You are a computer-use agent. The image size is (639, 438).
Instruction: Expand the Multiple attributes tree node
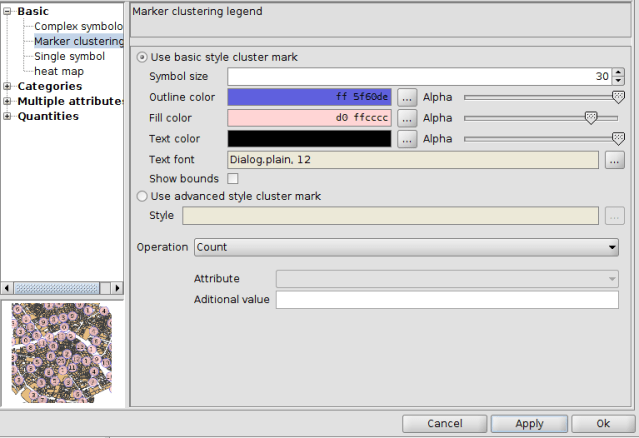8,101
